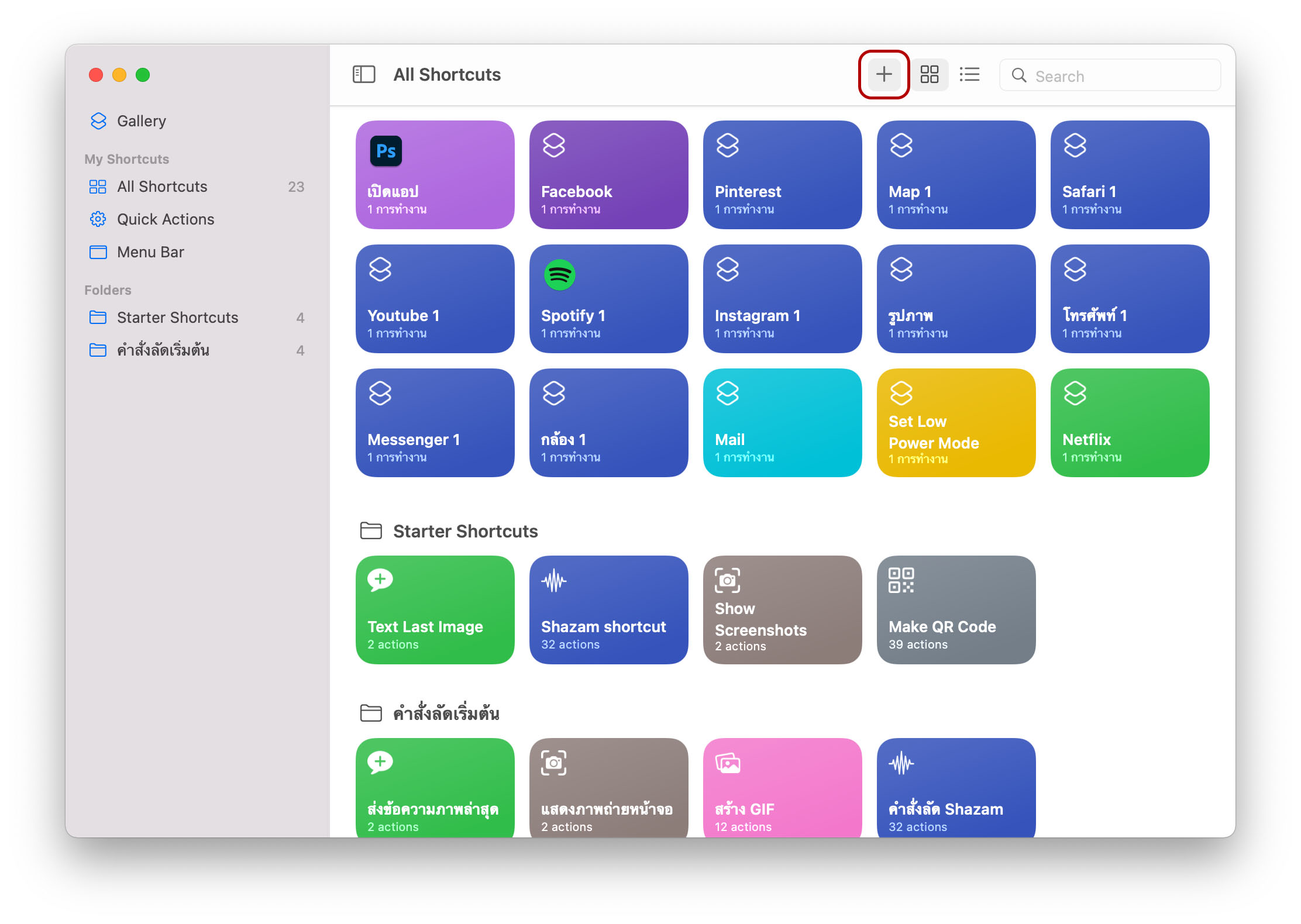Image resolution: width=1301 pixels, height=924 pixels.
Task: Click Starter Shortcuts section header
Action: coord(465,531)
